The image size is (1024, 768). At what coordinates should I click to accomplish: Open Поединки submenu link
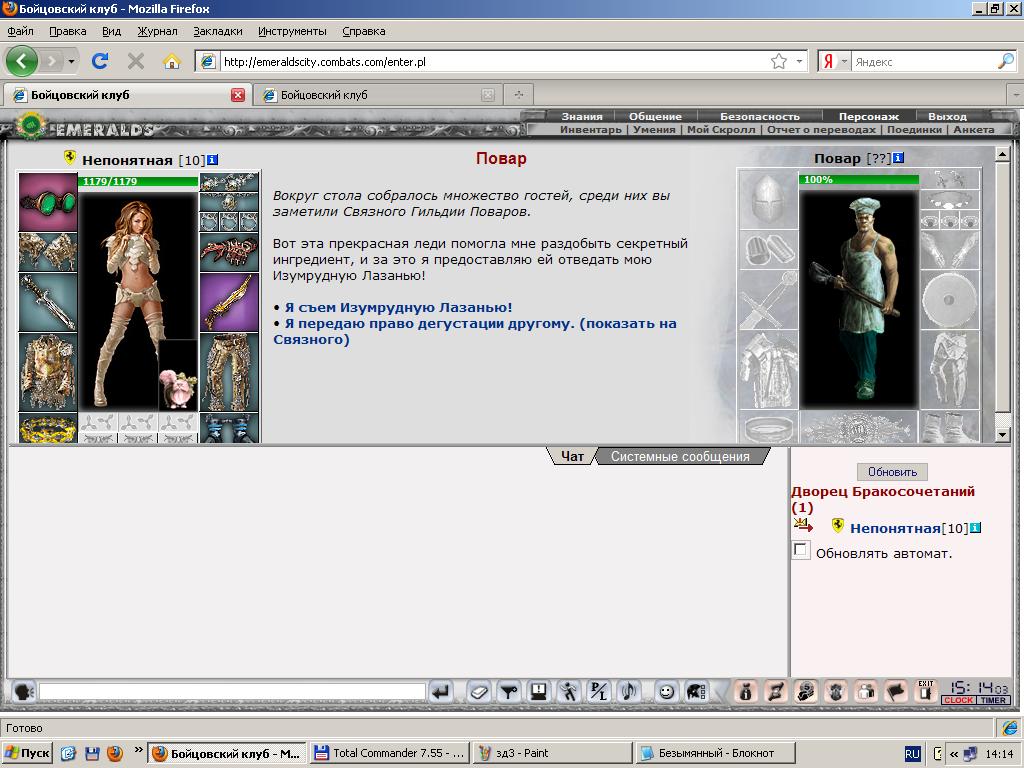(914, 129)
